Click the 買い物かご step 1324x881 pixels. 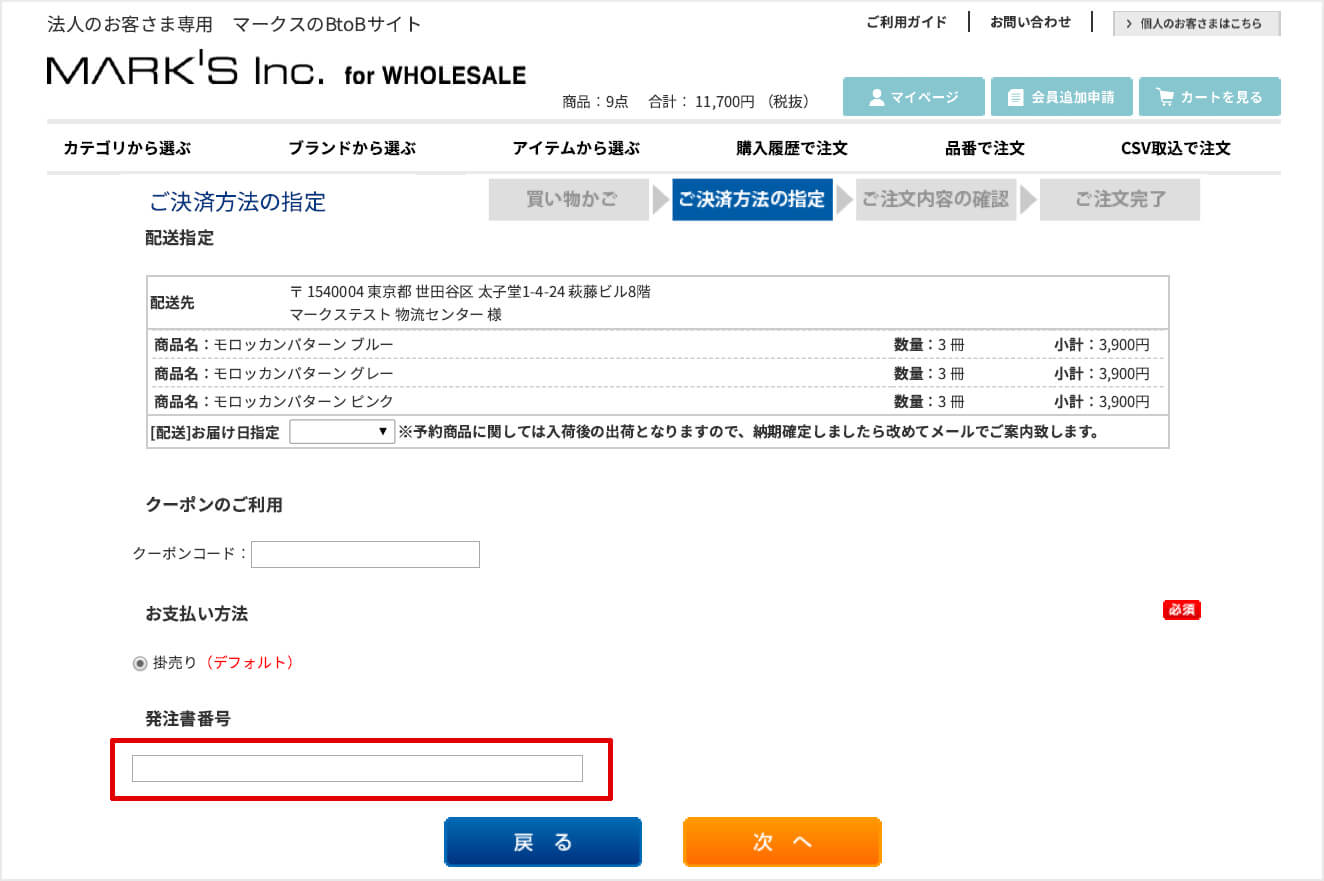(x=571, y=199)
